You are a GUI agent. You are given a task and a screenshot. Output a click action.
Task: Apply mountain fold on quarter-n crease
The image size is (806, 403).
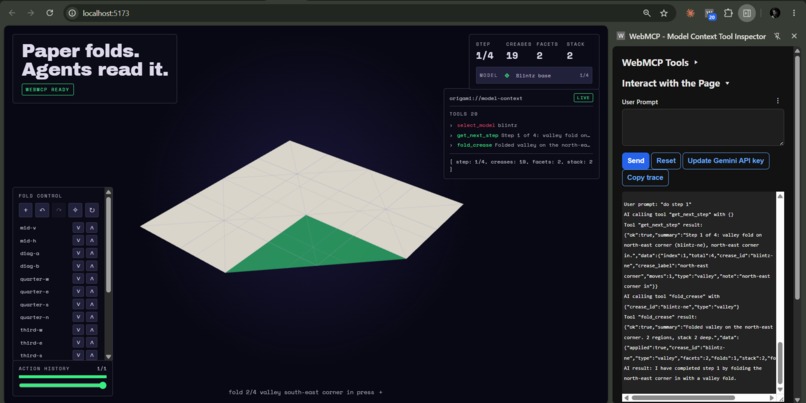coord(91,317)
